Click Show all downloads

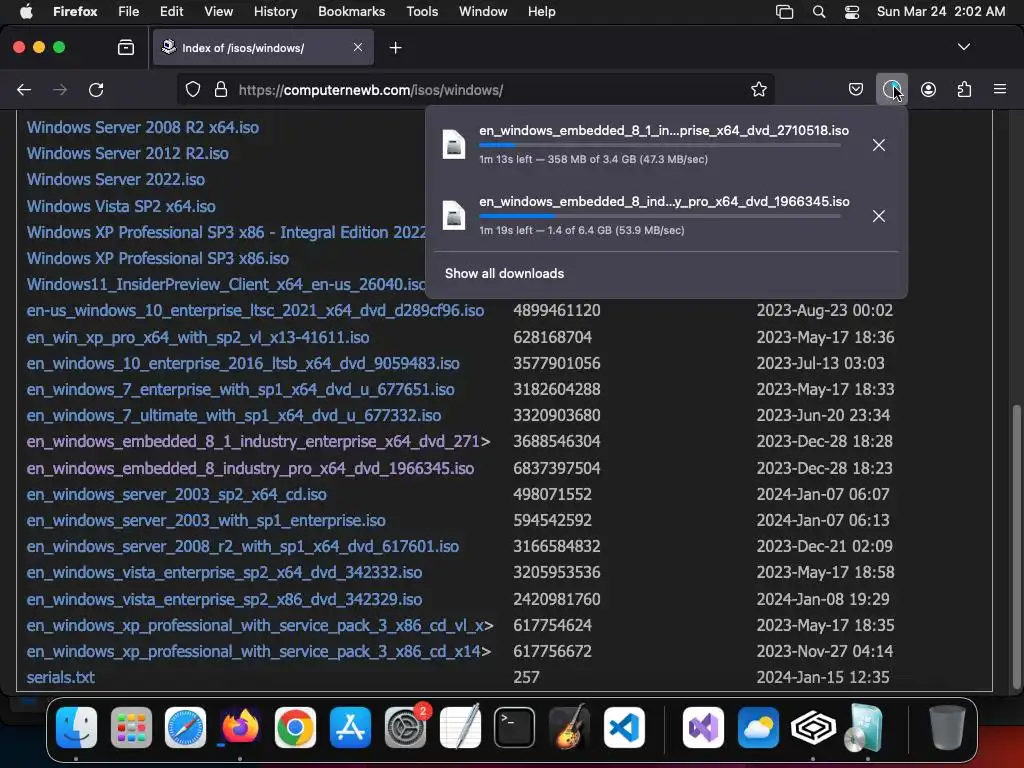pos(504,274)
